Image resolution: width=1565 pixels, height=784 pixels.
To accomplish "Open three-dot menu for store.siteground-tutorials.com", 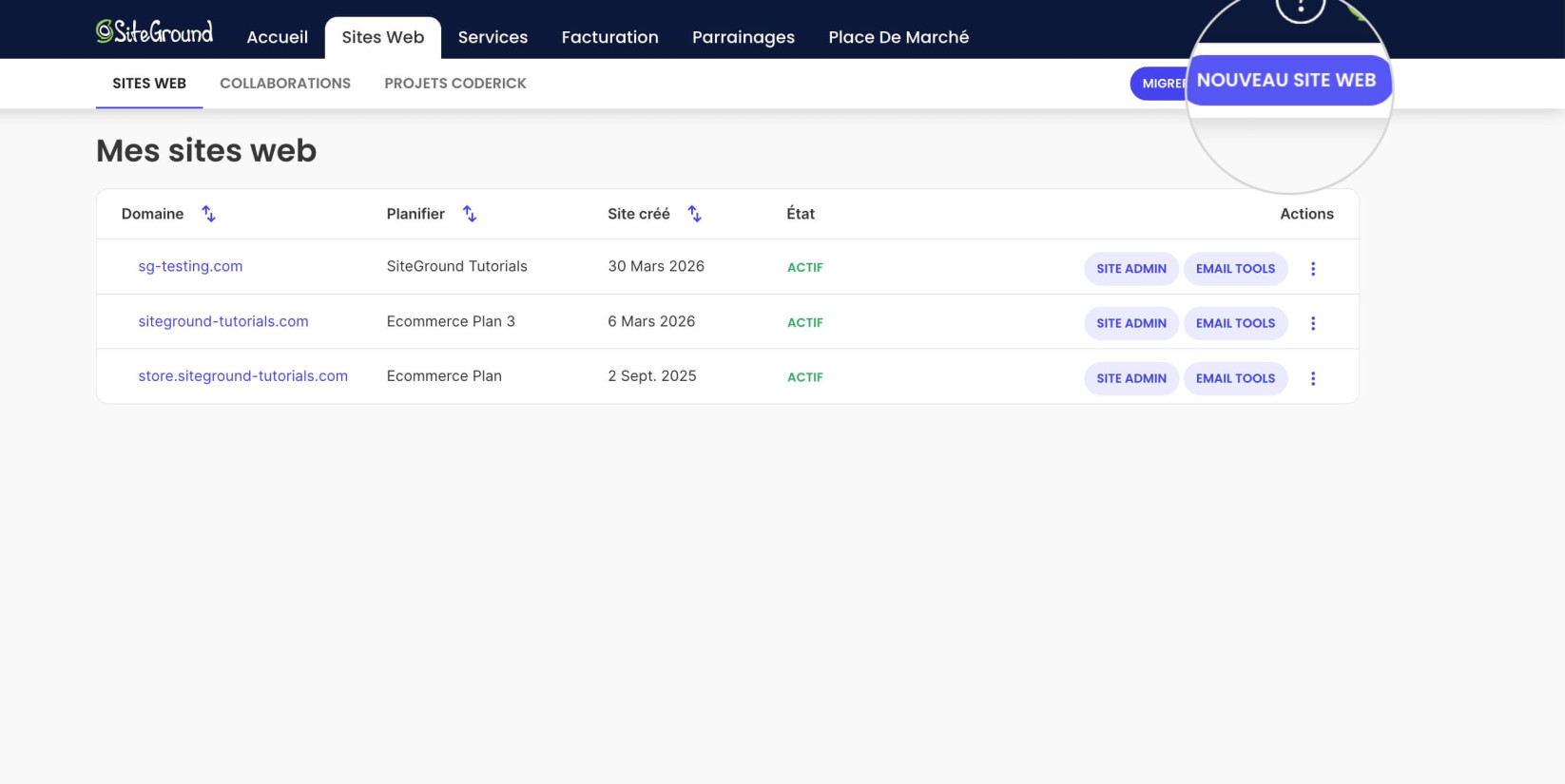I will (1313, 378).
